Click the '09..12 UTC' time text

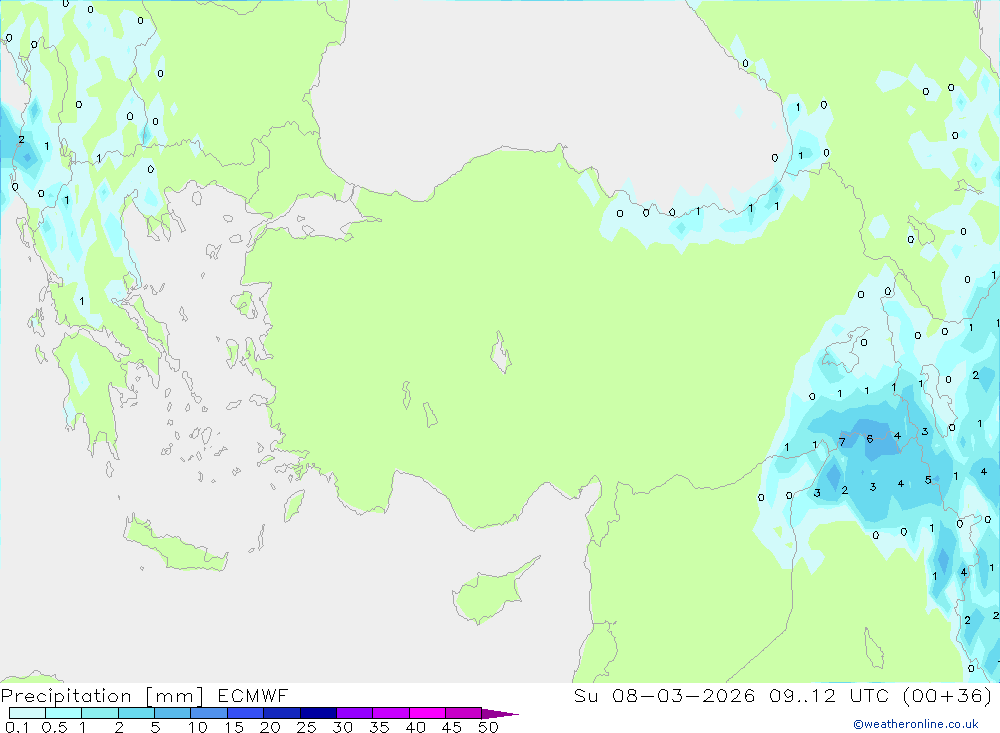point(829,695)
